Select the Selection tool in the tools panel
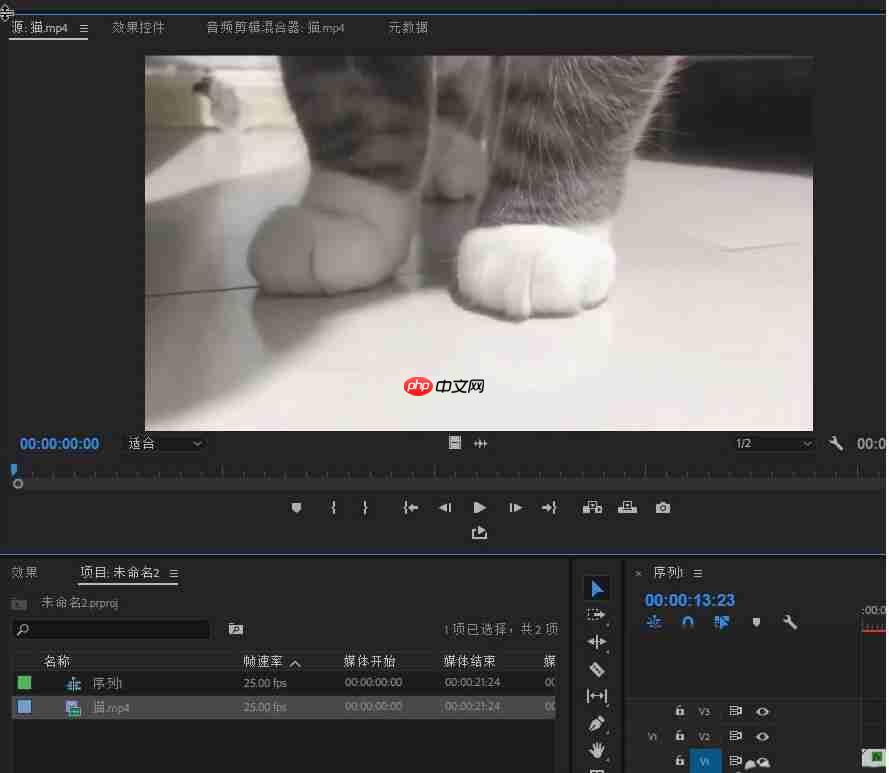Image resolution: width=889 pixels, height=773 pixels. (597, 588)
